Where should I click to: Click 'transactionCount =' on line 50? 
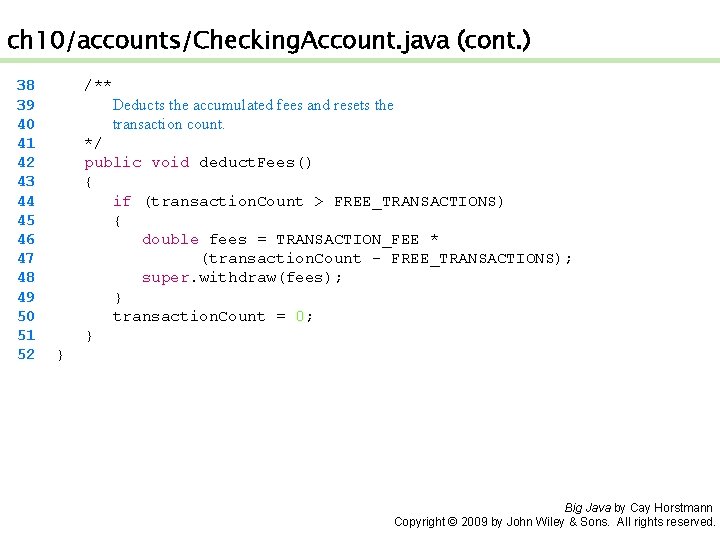[x=199, y=316]
